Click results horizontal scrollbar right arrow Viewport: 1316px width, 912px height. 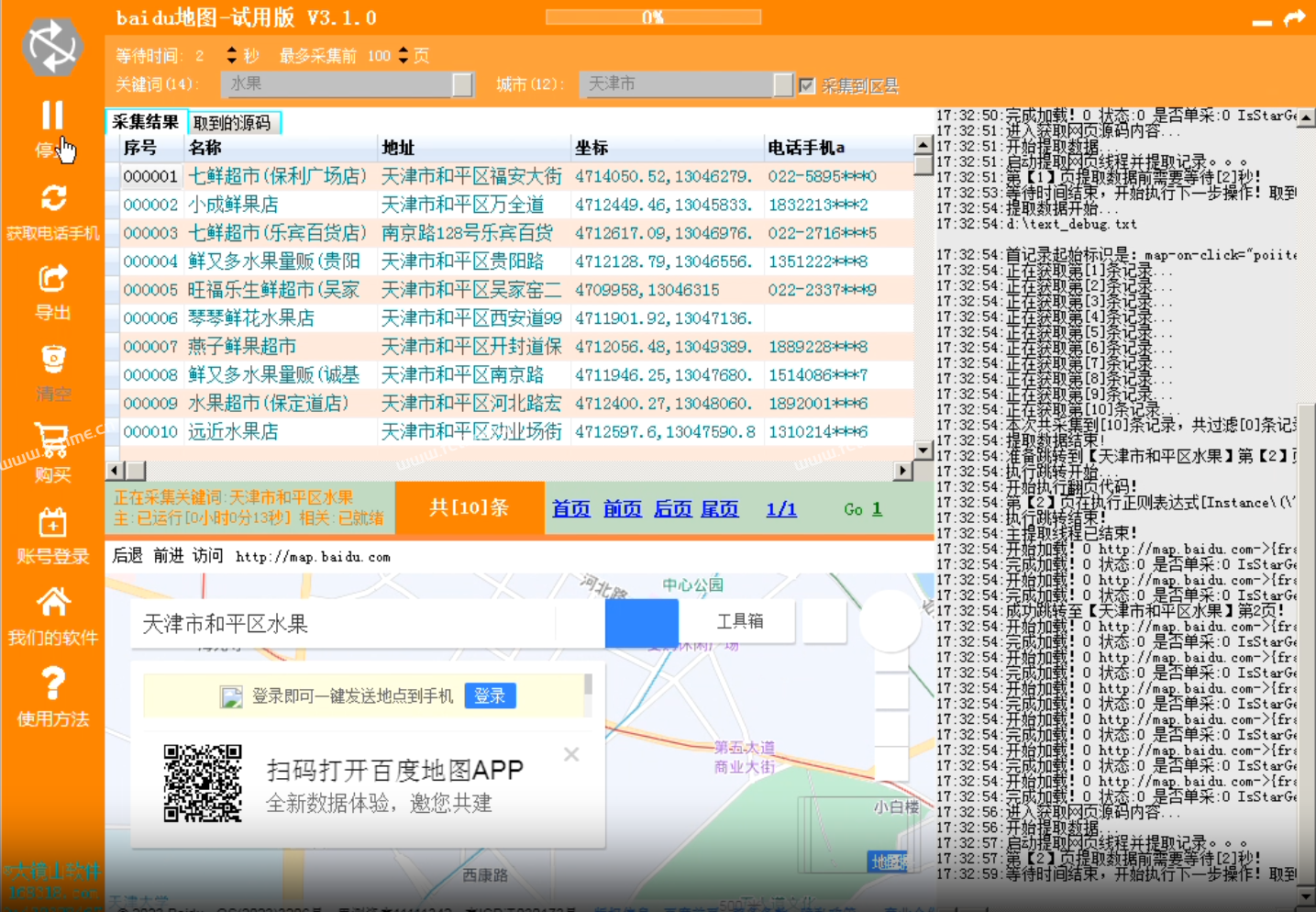tap(903, 471)
